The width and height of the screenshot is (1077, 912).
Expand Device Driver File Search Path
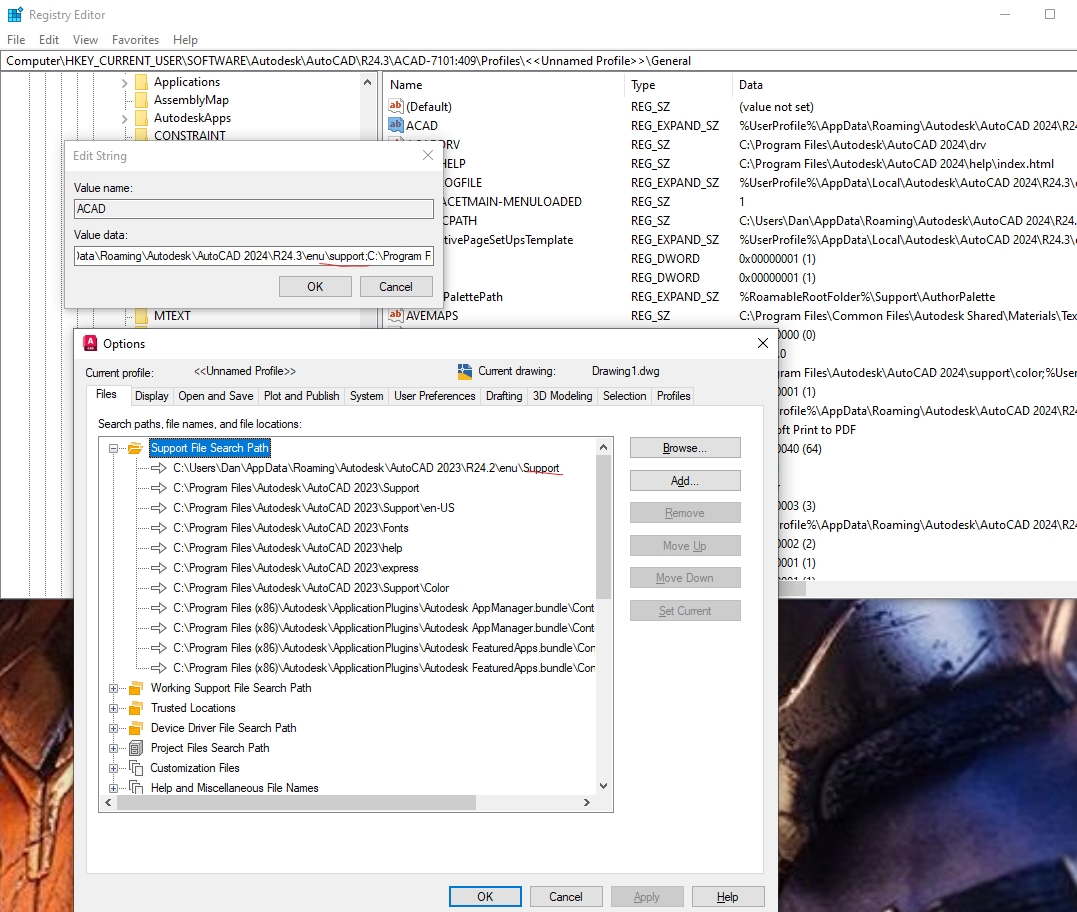coord(113,728)
